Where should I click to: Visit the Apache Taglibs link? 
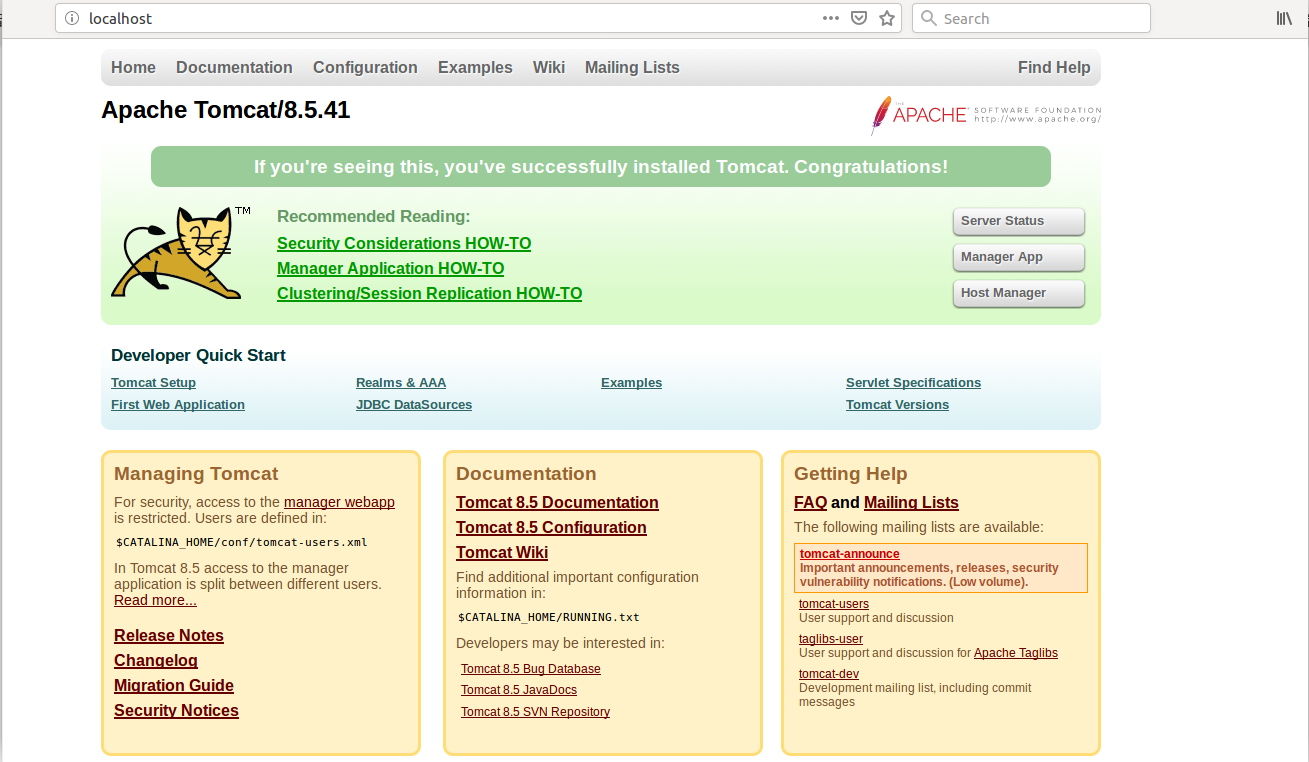(x=1016, y=653)
